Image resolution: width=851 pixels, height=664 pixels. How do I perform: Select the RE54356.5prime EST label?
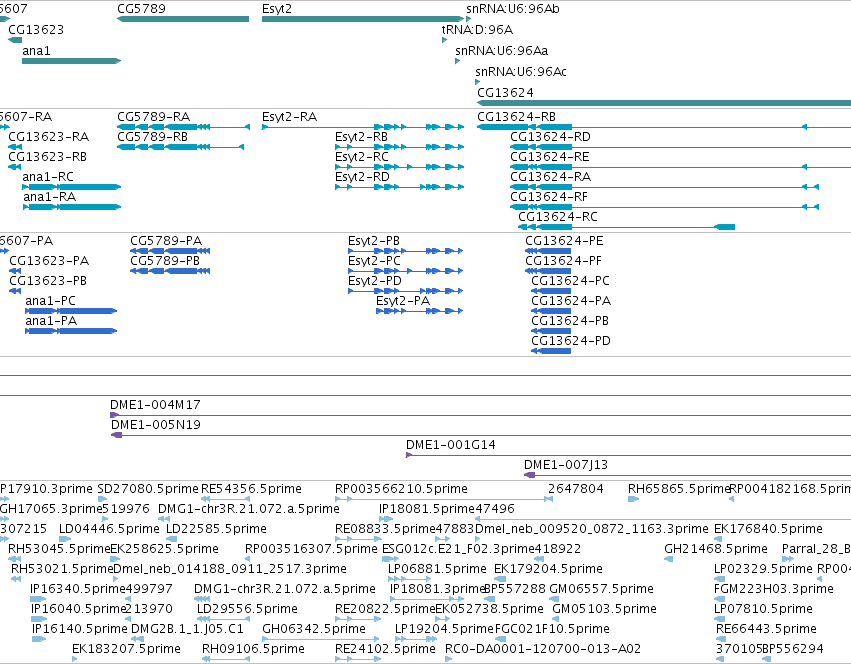(251, 489)
